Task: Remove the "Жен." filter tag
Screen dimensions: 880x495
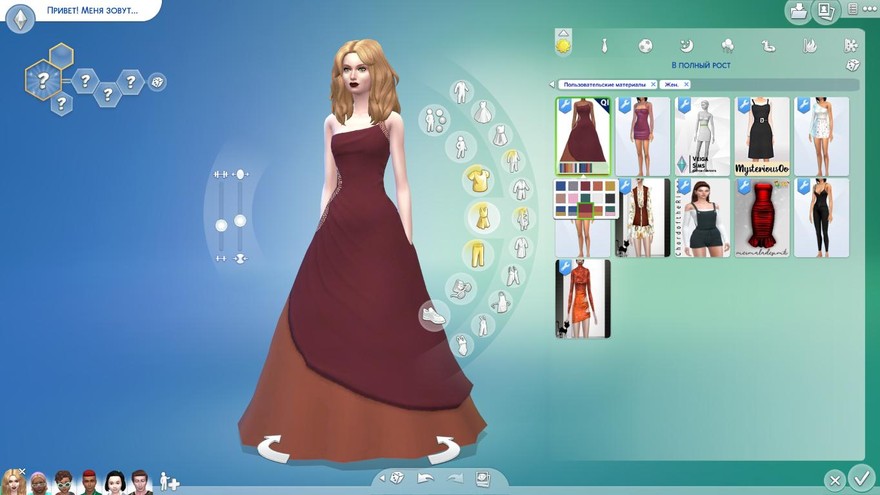Action: point(686,84)
